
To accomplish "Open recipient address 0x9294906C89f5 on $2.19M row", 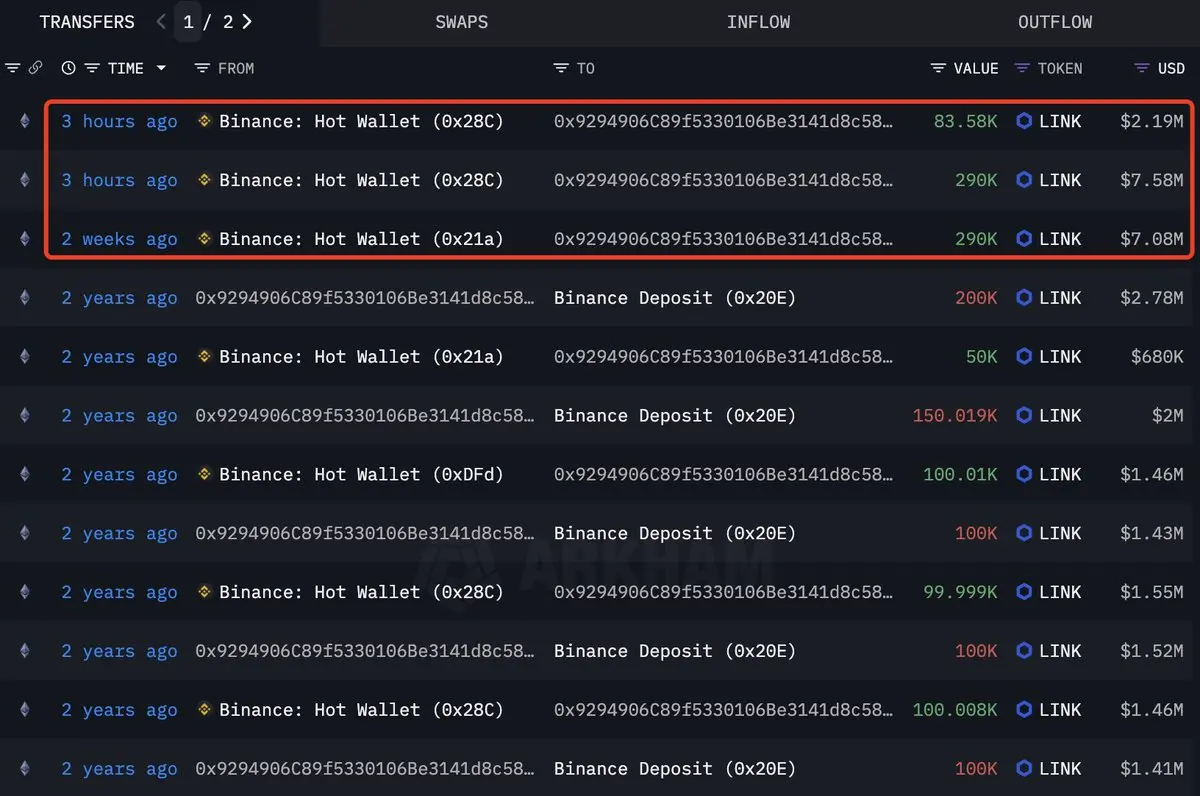I will [x=723, y=121].
